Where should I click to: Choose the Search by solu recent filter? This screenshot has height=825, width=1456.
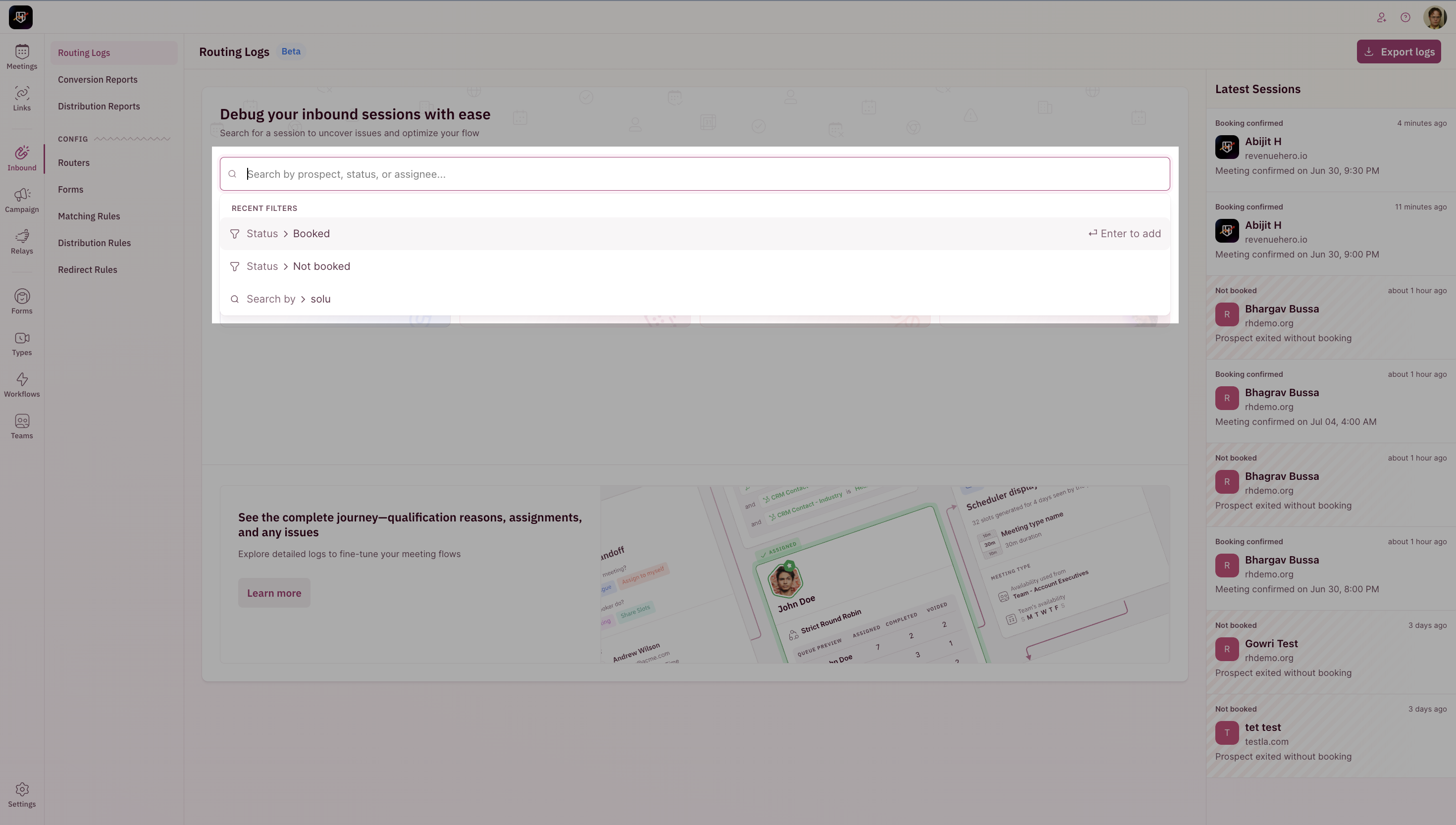[x=695, y=299]
